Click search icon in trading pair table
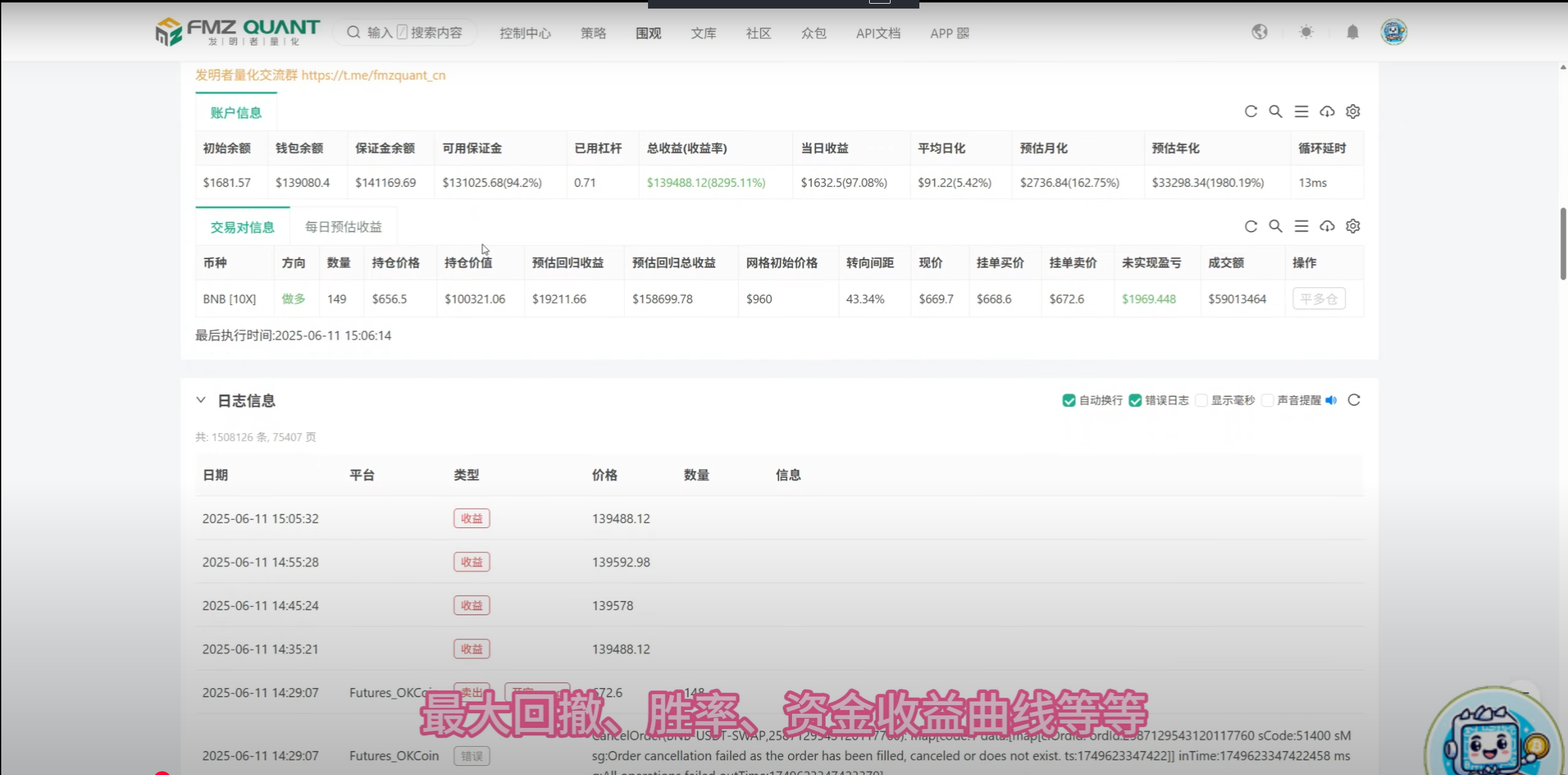1568x775 pixels. 1275,226
